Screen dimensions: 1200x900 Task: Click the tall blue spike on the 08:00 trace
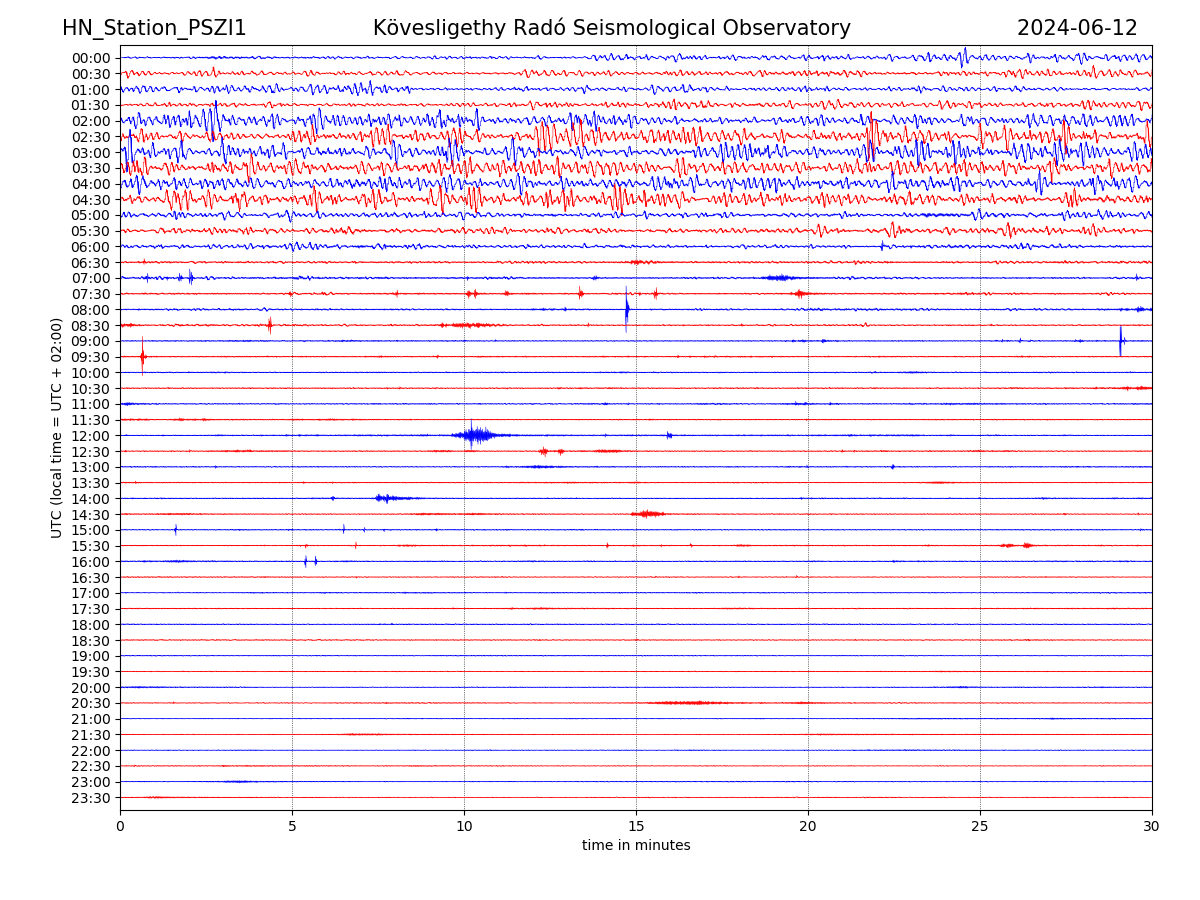[x=627, y=309]
